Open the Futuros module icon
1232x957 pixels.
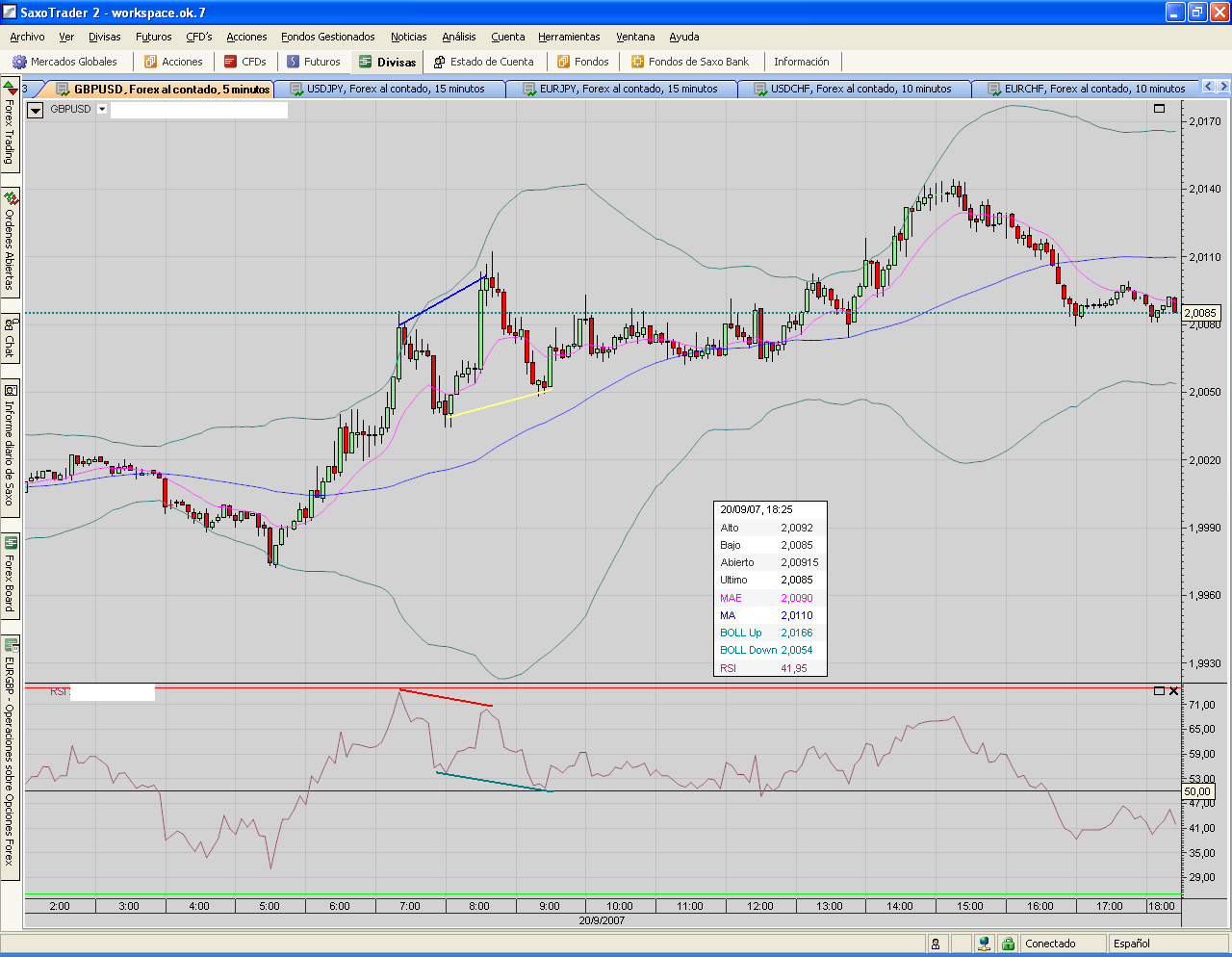tap(294, 62)
